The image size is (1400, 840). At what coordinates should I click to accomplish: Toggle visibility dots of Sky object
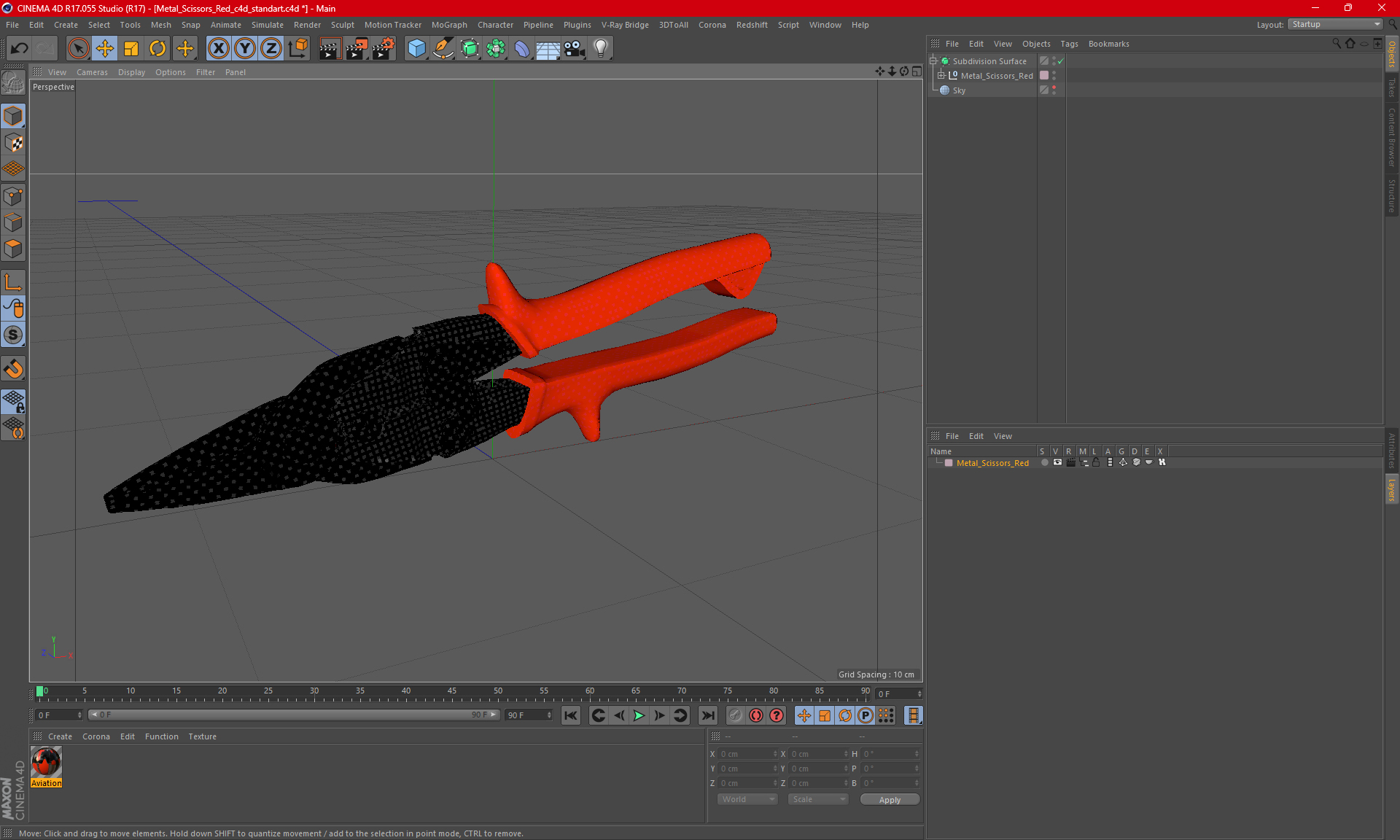tap(1054, 90)
